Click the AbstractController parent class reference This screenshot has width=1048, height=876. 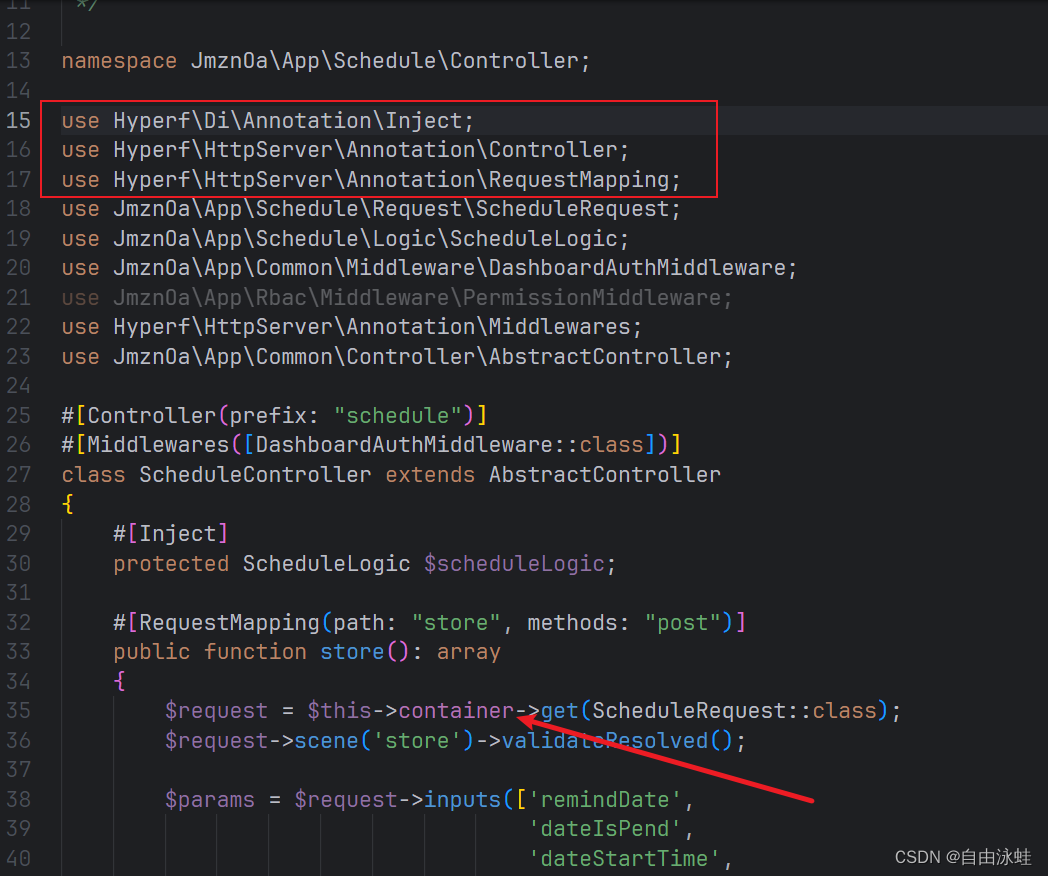tap(604, 474)
